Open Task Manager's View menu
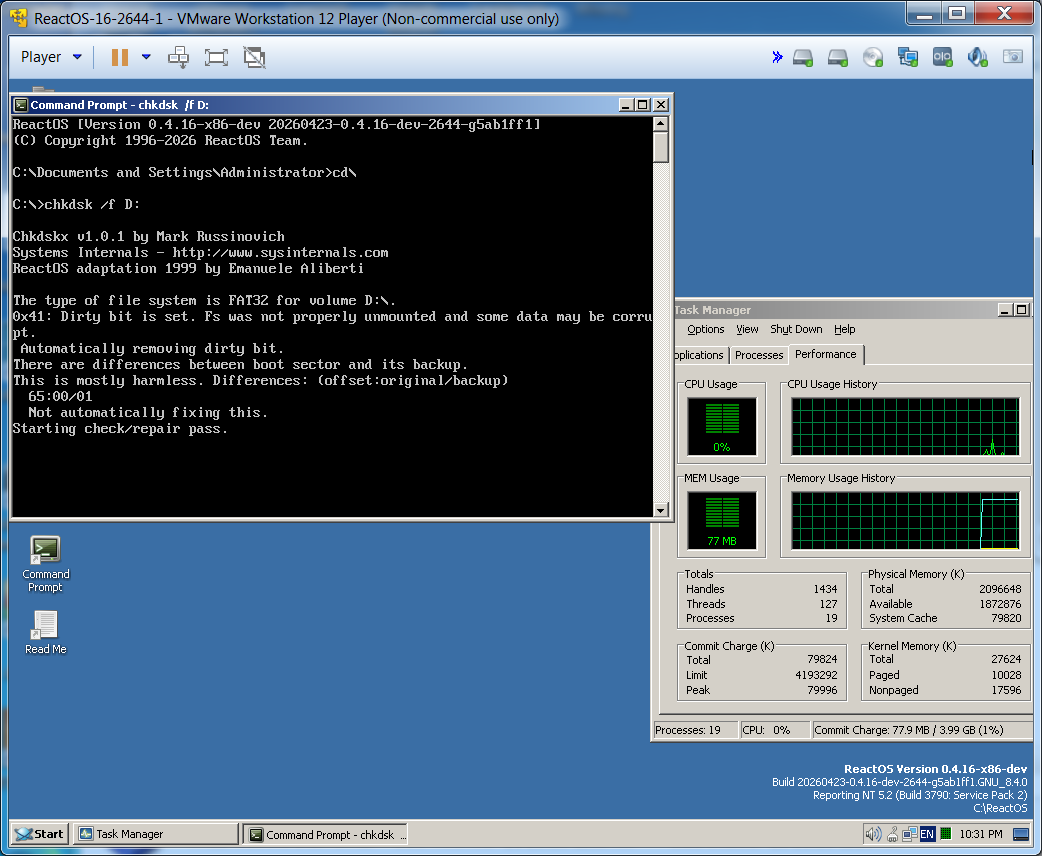This screenshot has width=1042, height=856. click(x=747, y=329)
